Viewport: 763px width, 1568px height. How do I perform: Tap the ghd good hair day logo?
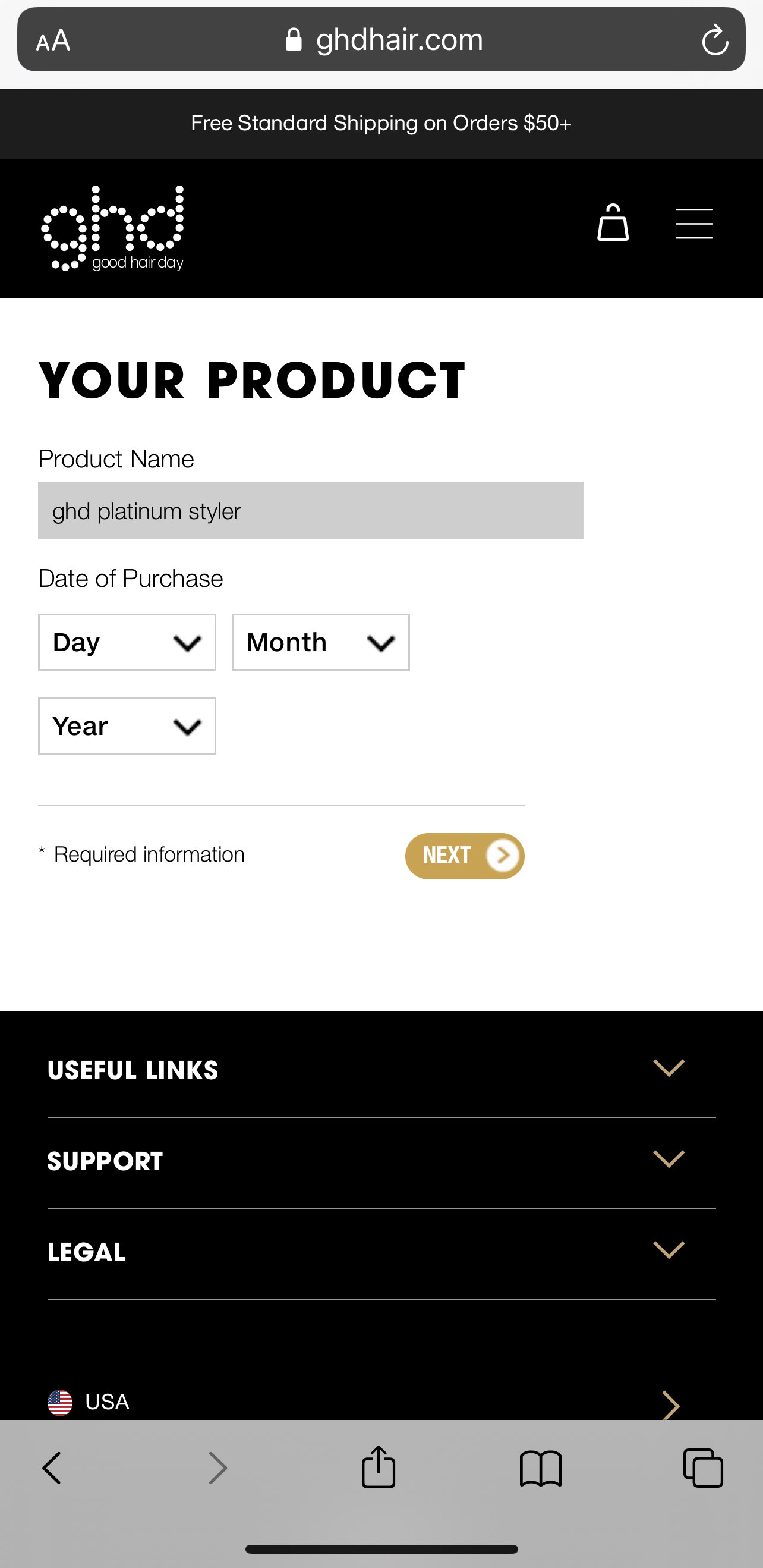(x=113, y=228)
